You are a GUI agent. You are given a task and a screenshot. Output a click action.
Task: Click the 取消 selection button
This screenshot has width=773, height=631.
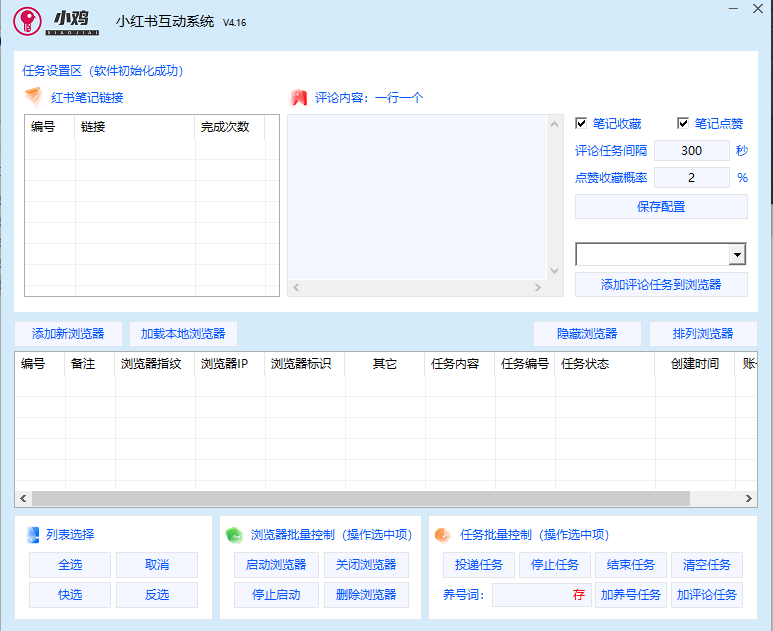(x=157, y=565)
